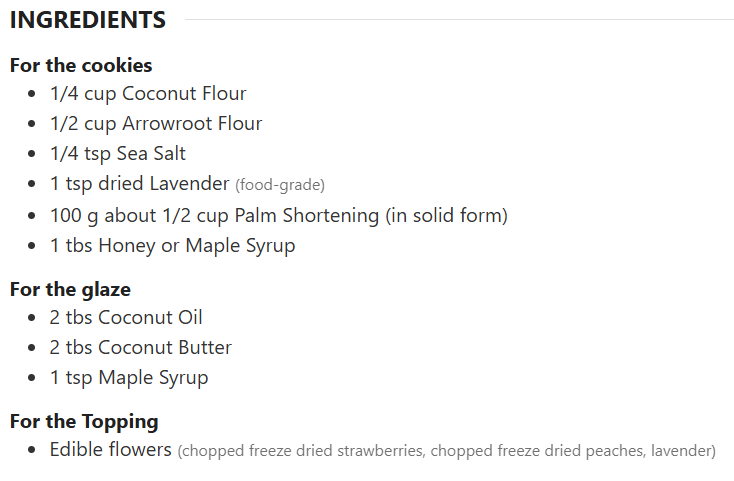The image size is (734, 481).
Task: Click the Sea Salt ingredient line
Action: 118,154
